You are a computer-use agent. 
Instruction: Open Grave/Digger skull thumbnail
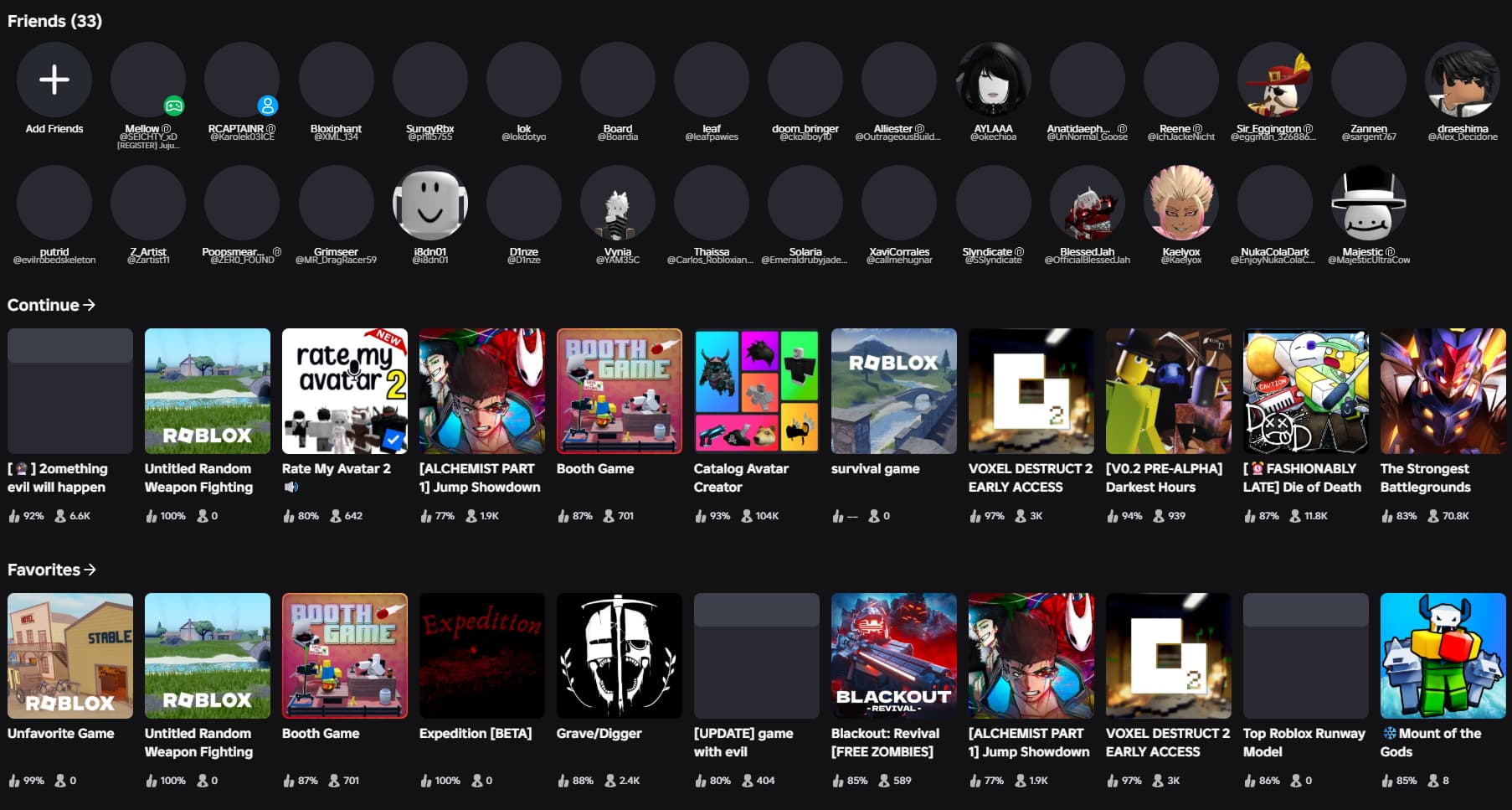tap(620, 656)
